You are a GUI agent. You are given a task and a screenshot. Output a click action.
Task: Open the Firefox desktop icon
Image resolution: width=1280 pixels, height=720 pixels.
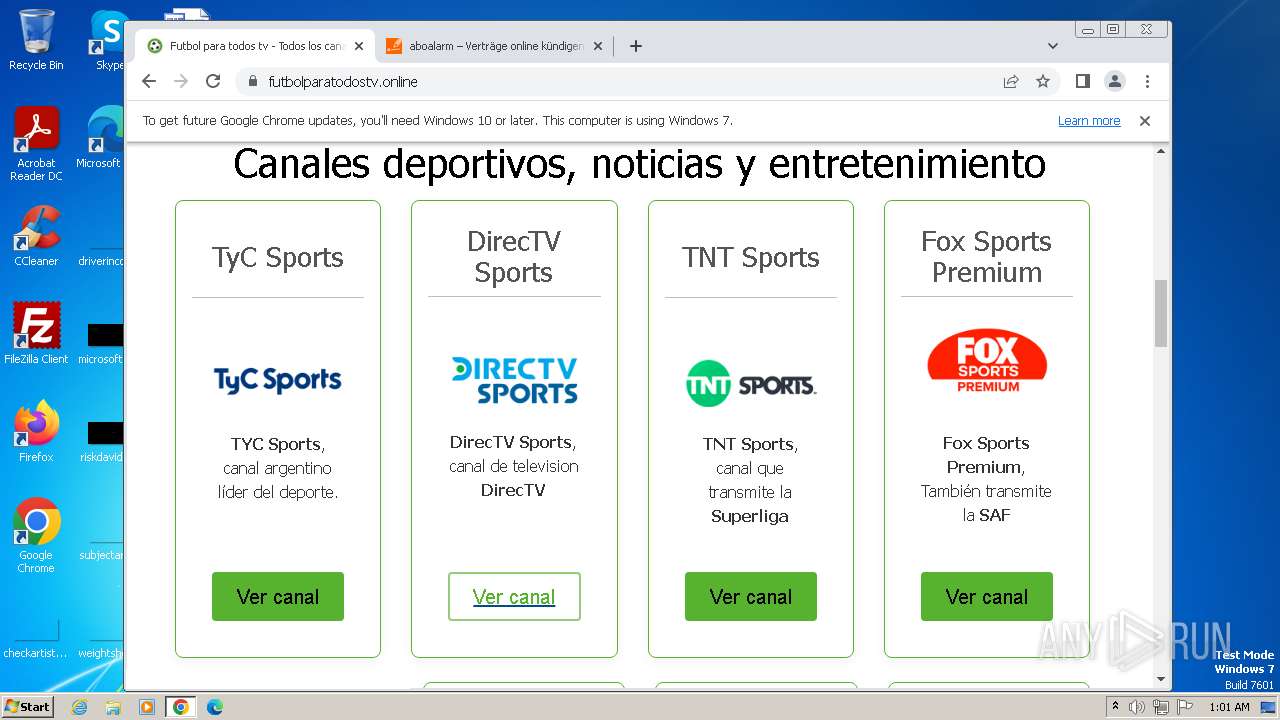pyautogui.click(x=36, y=432)
